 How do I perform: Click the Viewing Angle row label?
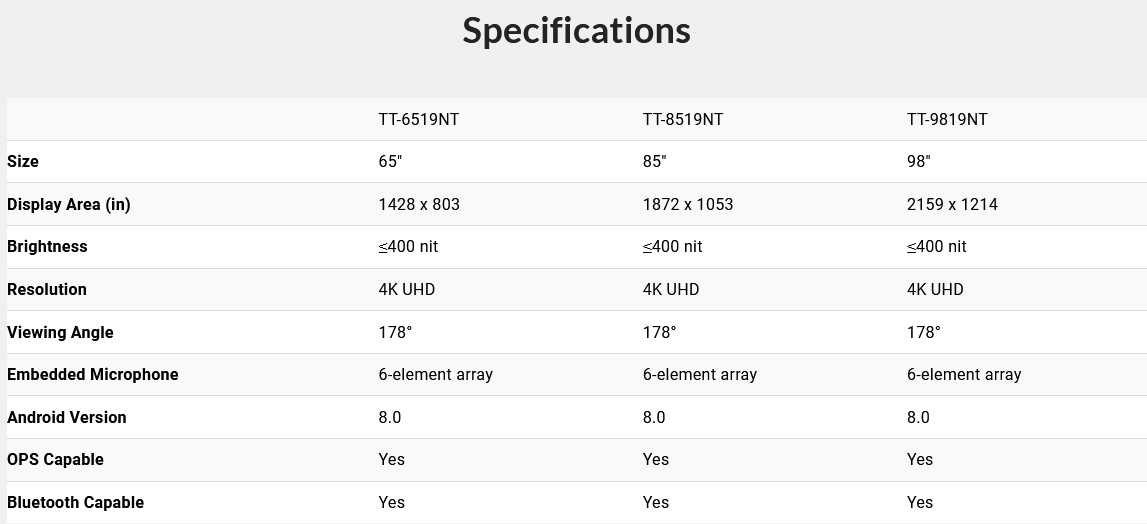(x=60, y=332)
